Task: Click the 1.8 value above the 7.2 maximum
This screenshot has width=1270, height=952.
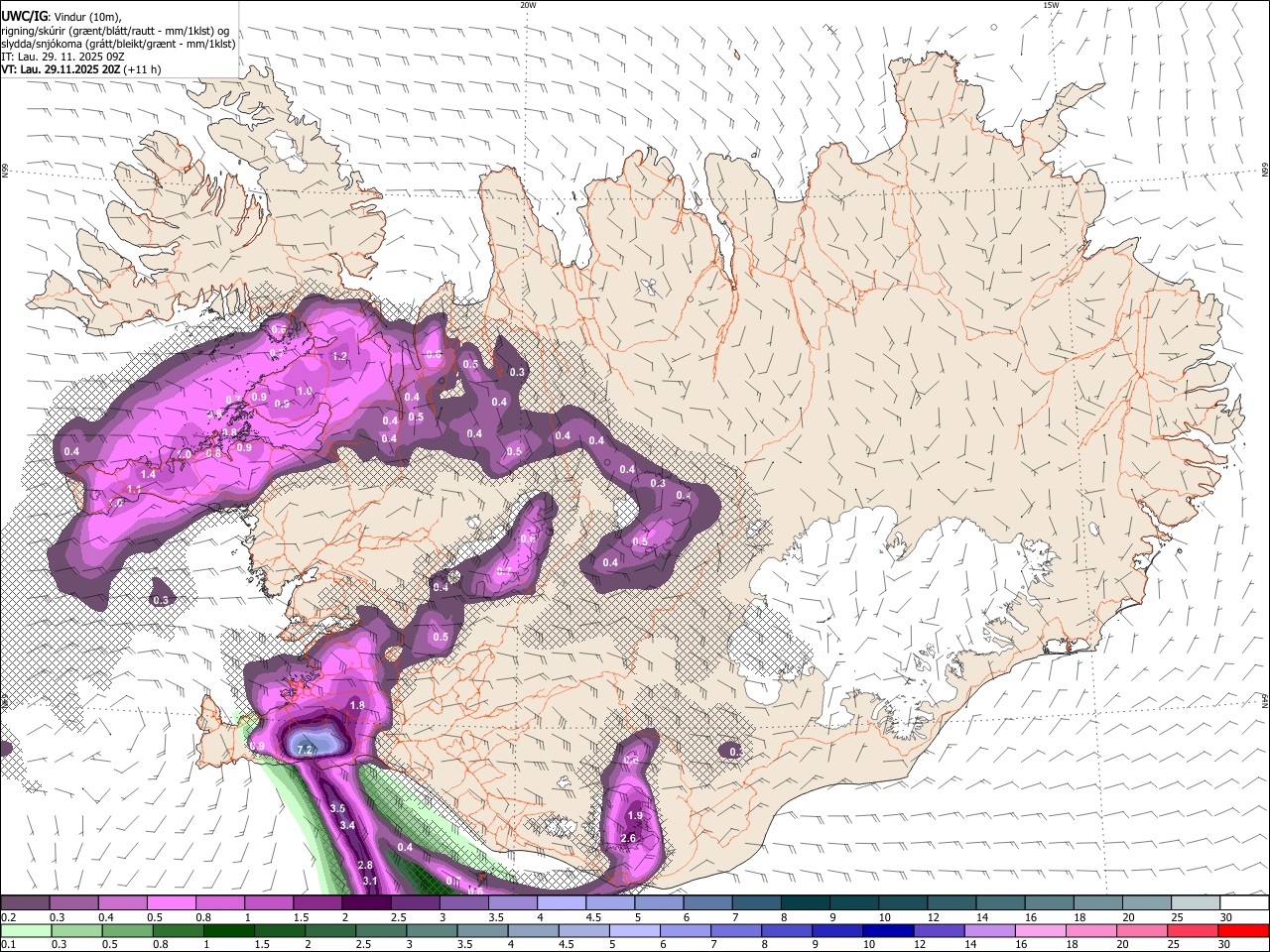Action: pos(357,705)
